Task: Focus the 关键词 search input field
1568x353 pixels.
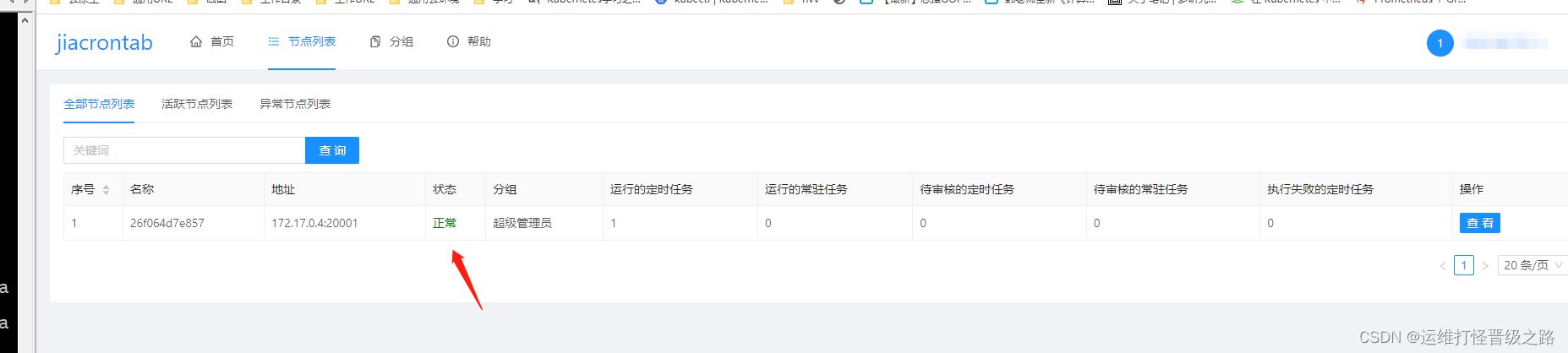Action: click(184, 150)
